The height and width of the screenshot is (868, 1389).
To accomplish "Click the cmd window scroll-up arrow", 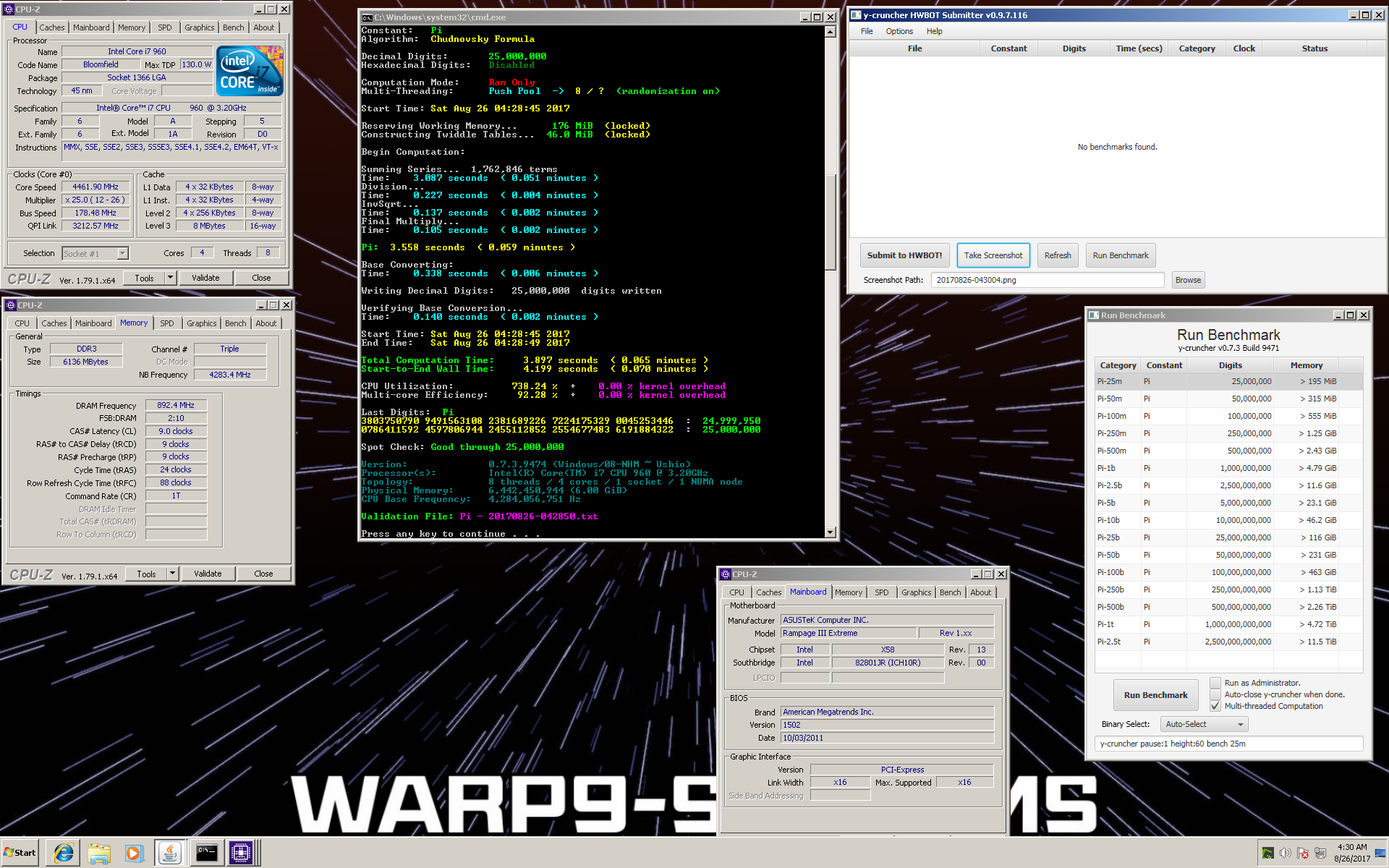I will (830, 32).
